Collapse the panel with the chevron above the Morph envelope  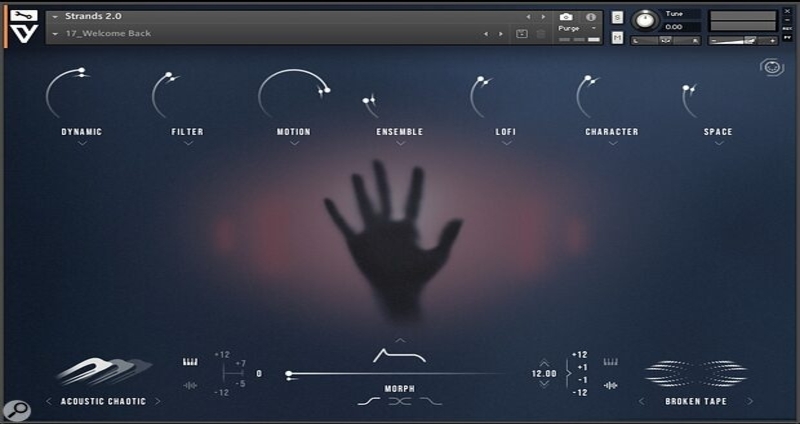[x=401, y=340]
